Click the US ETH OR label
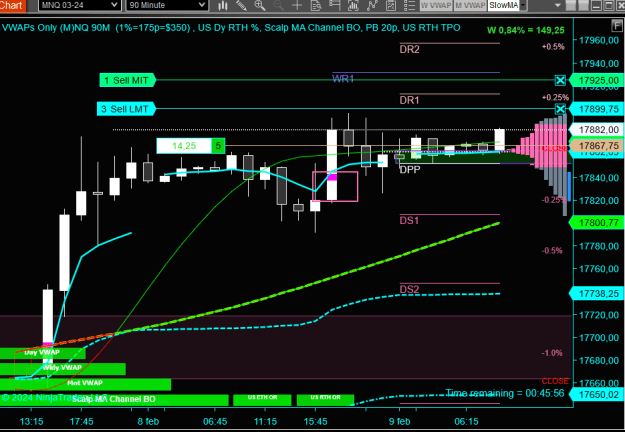This screenshot has height=432, width=625. [262, 399]
